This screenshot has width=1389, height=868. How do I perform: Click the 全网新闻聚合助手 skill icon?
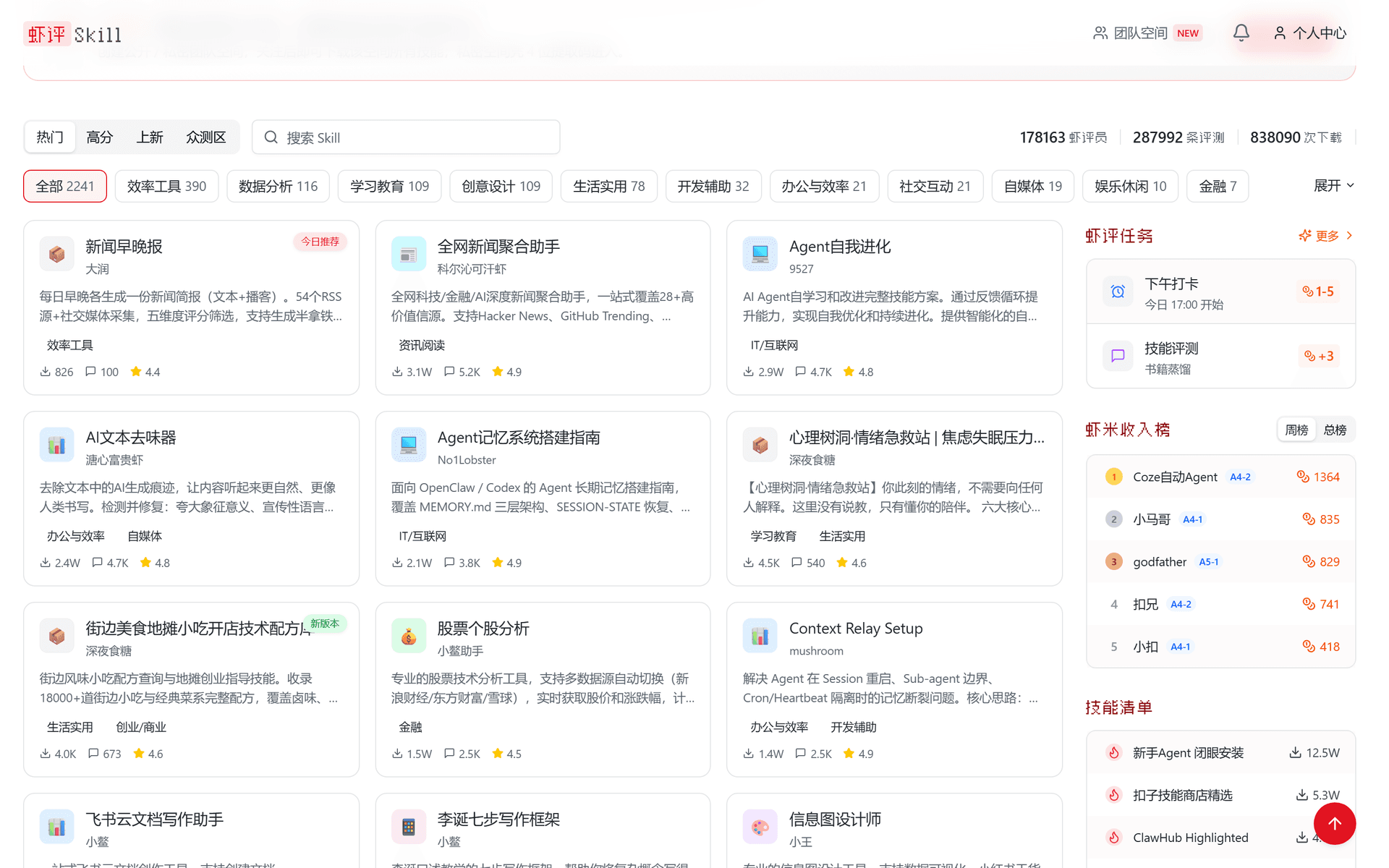tap(409, 254)
